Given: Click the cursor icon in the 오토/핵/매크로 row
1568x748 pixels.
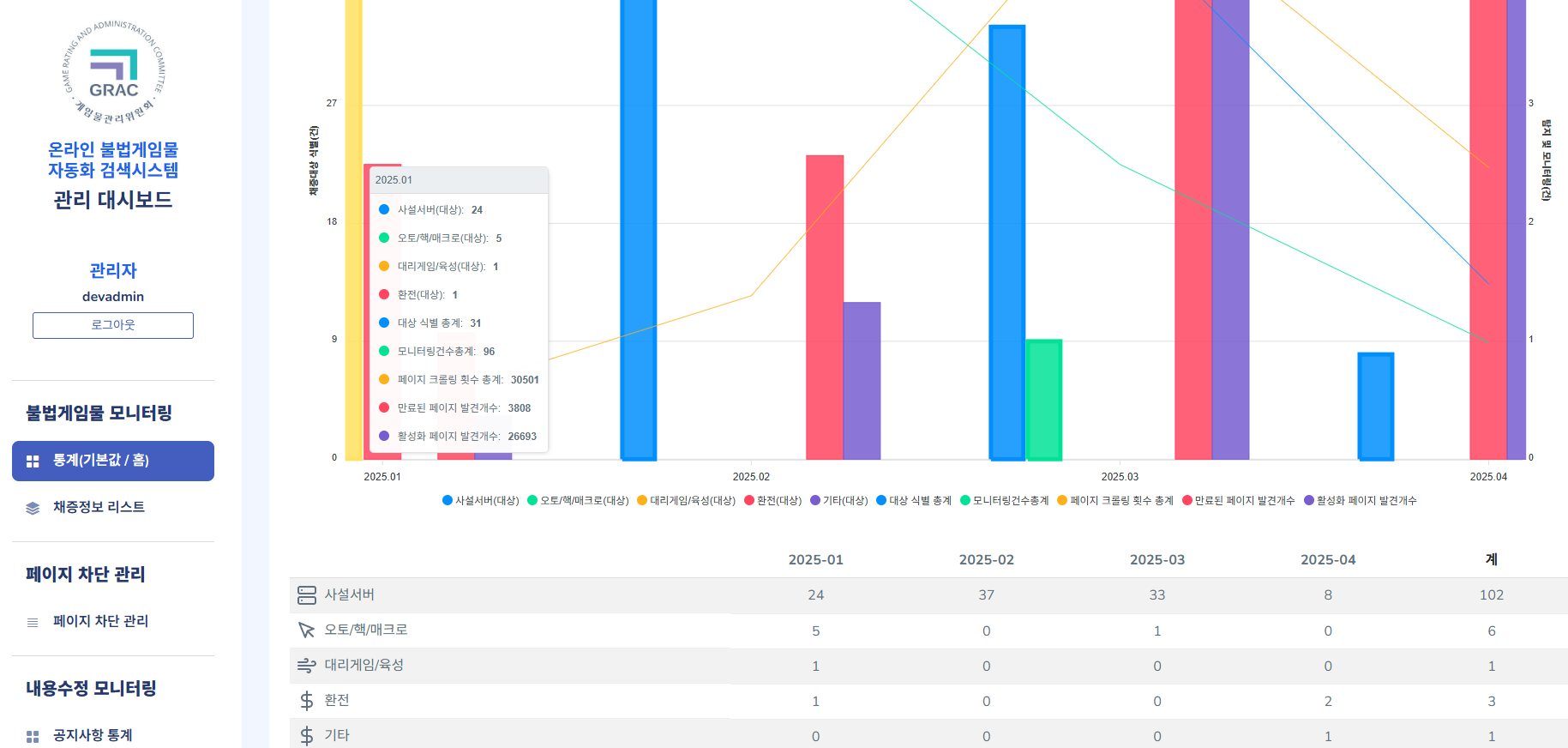Looking at the screenshot, I should point(306,630).
